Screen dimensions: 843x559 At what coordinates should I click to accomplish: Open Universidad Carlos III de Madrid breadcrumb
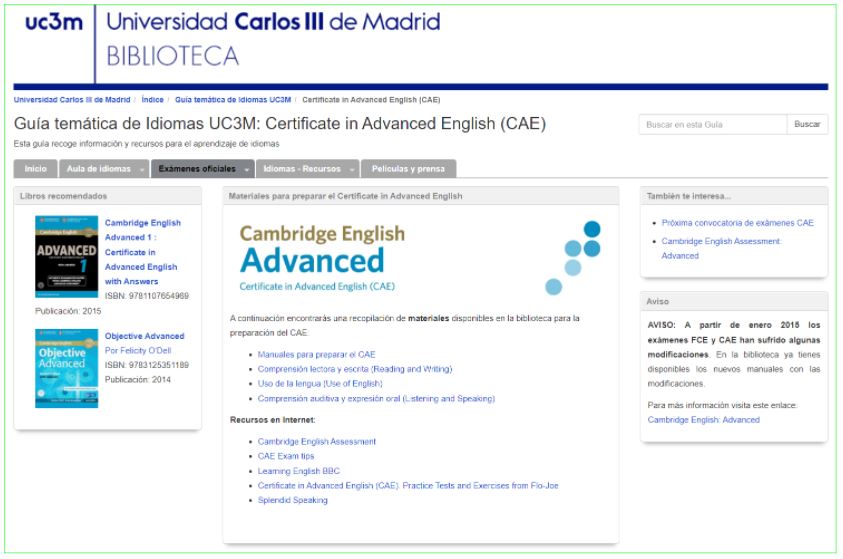coord(72,100)
